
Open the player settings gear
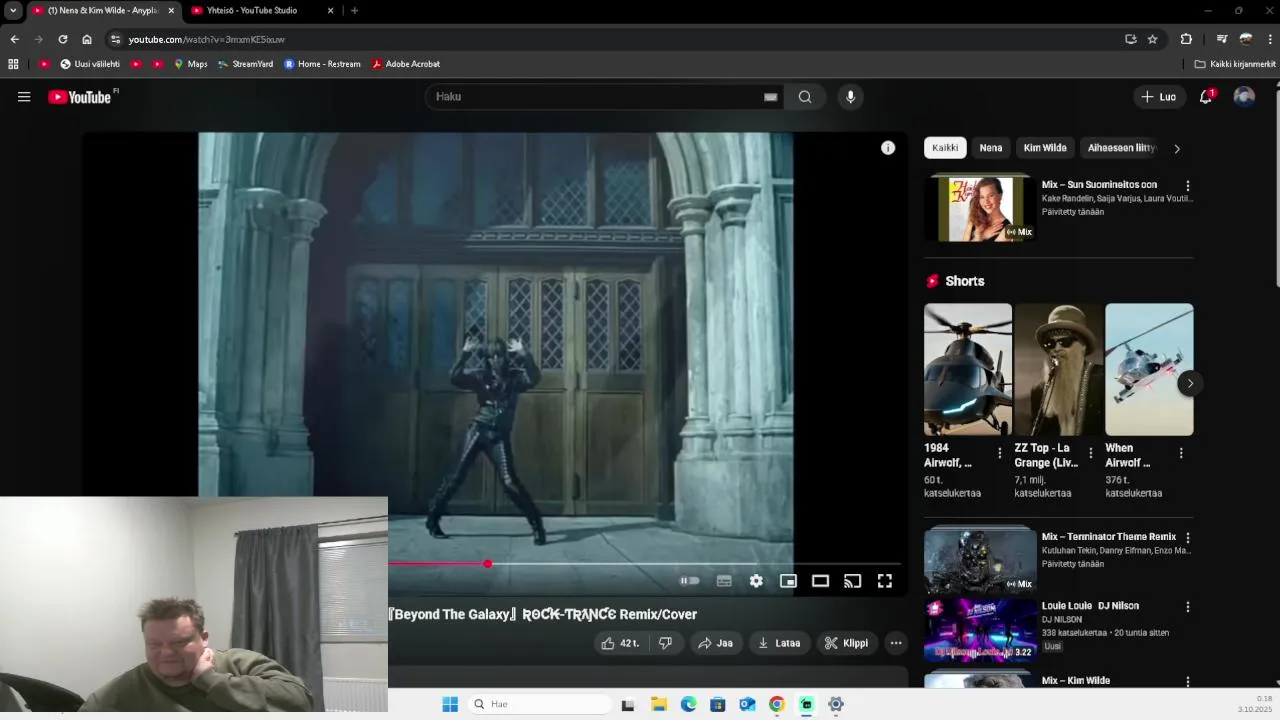pyautogui.click(x=756, y=581)
